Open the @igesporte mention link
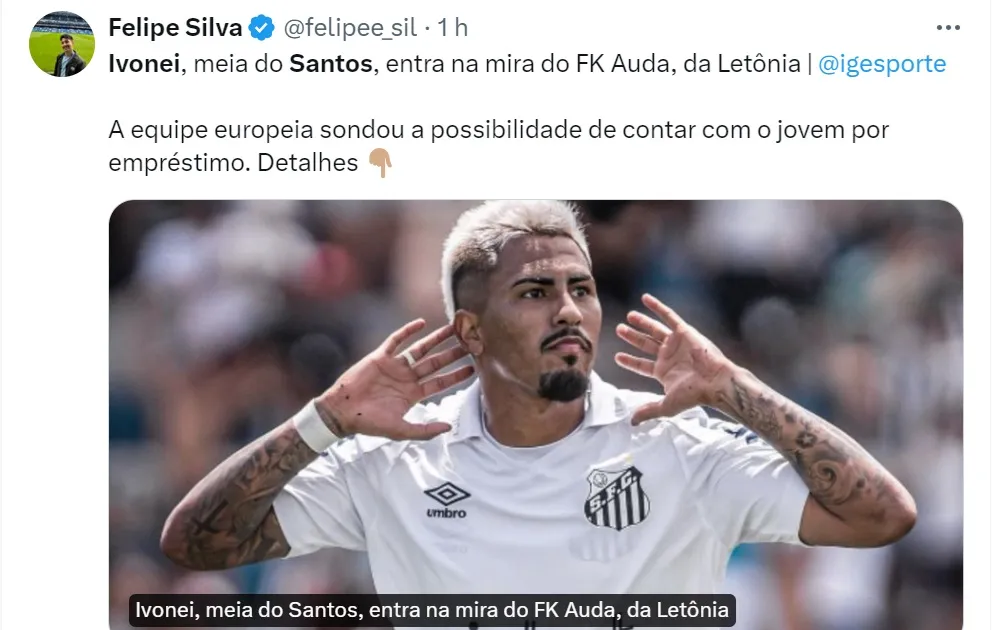Screen dimensions: 1008x630 coord(882,64)
